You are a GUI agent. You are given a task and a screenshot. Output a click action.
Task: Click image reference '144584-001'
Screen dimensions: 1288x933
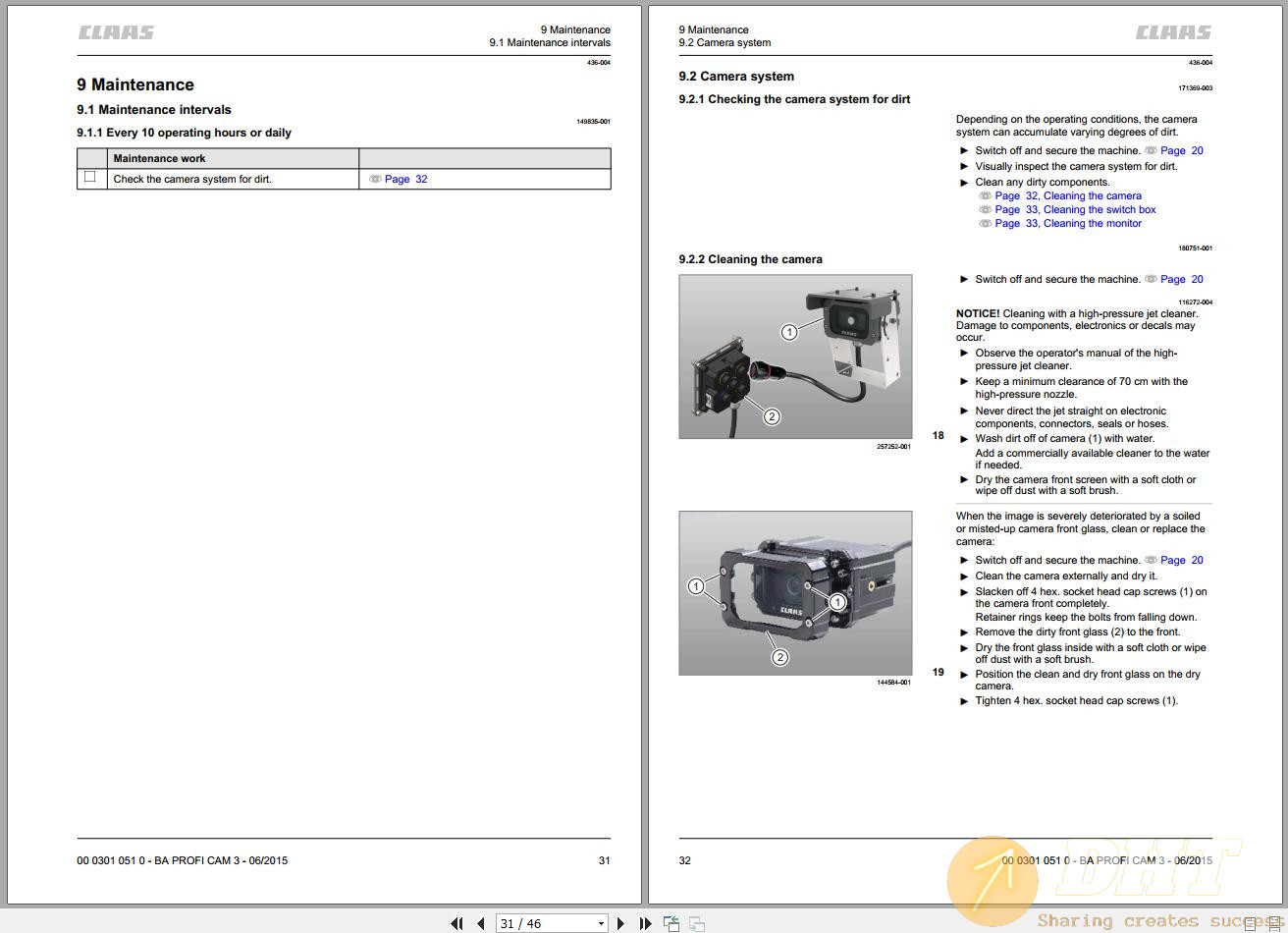pos(893,683)
